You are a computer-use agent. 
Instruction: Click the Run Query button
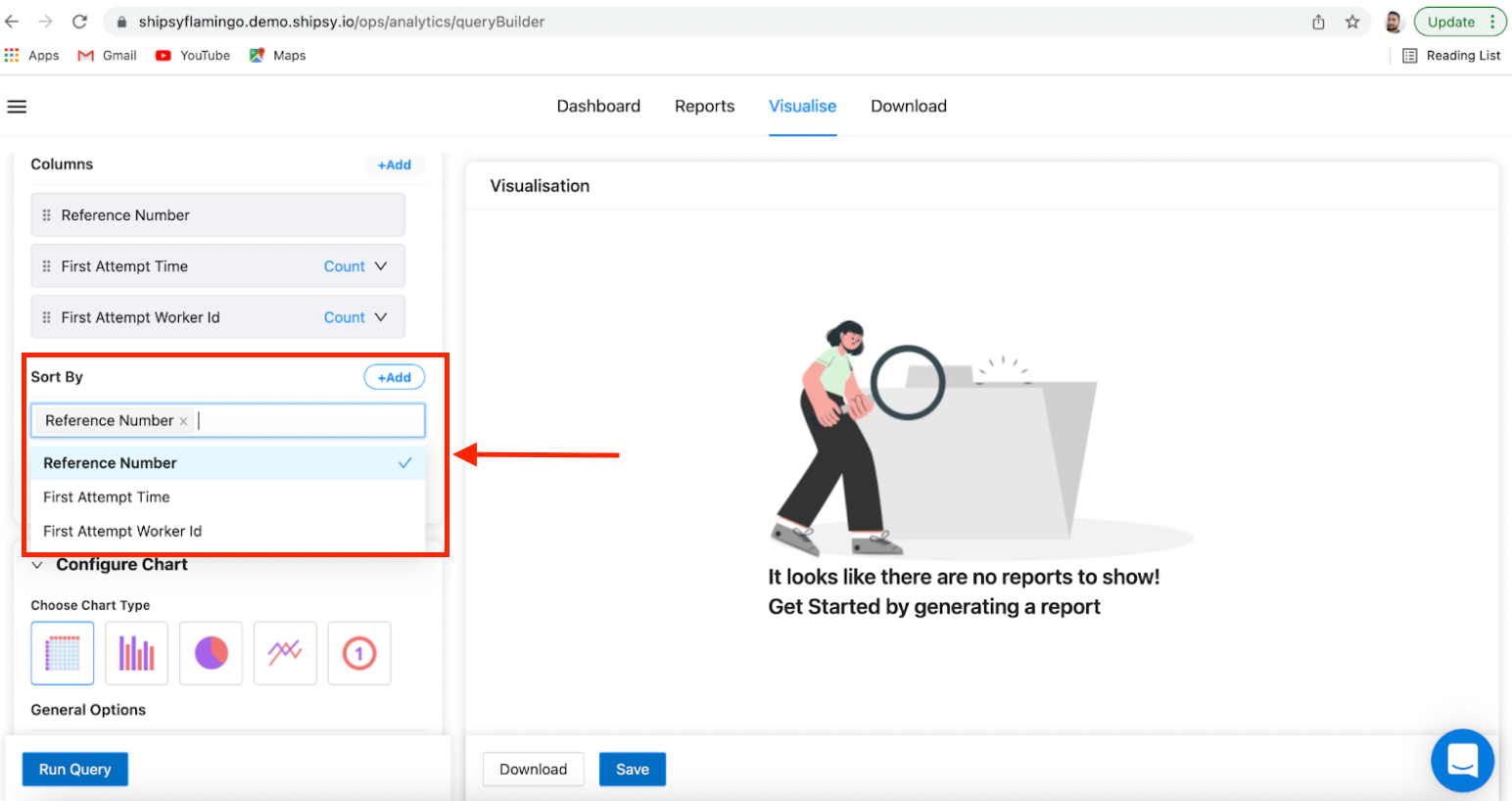pyautogui.click(x=75, y=770)
